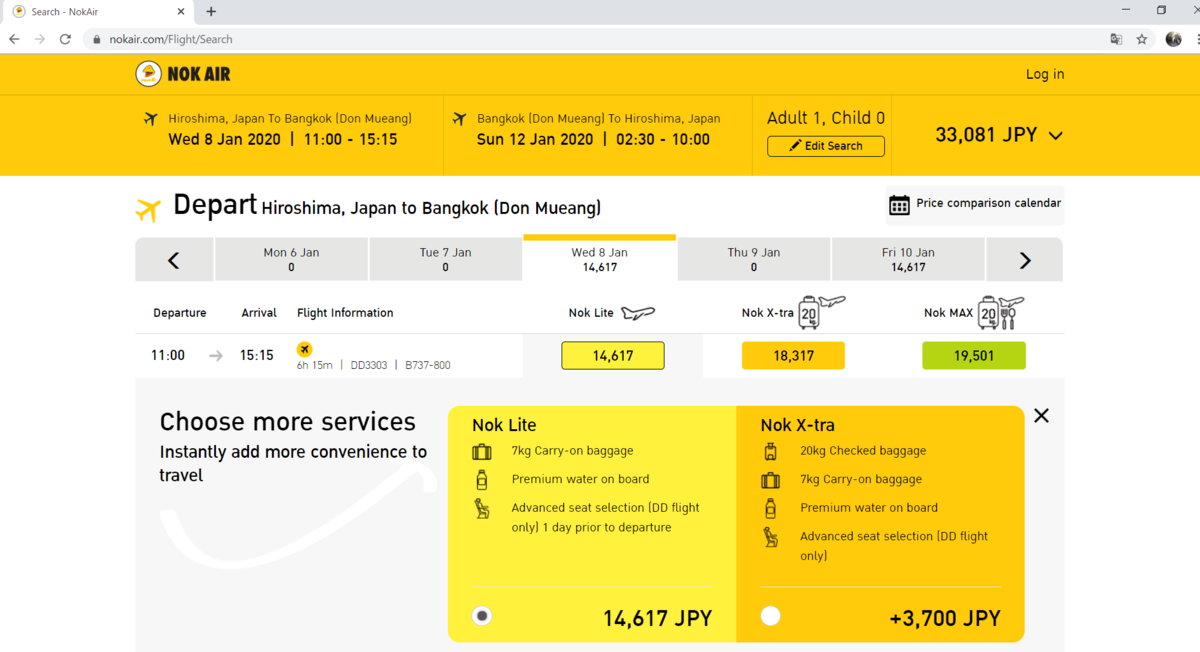The width and height of the screenshot is (1200, 652).
Task: Show later dates with right arrow
Action: click(x=1025, y=260)
